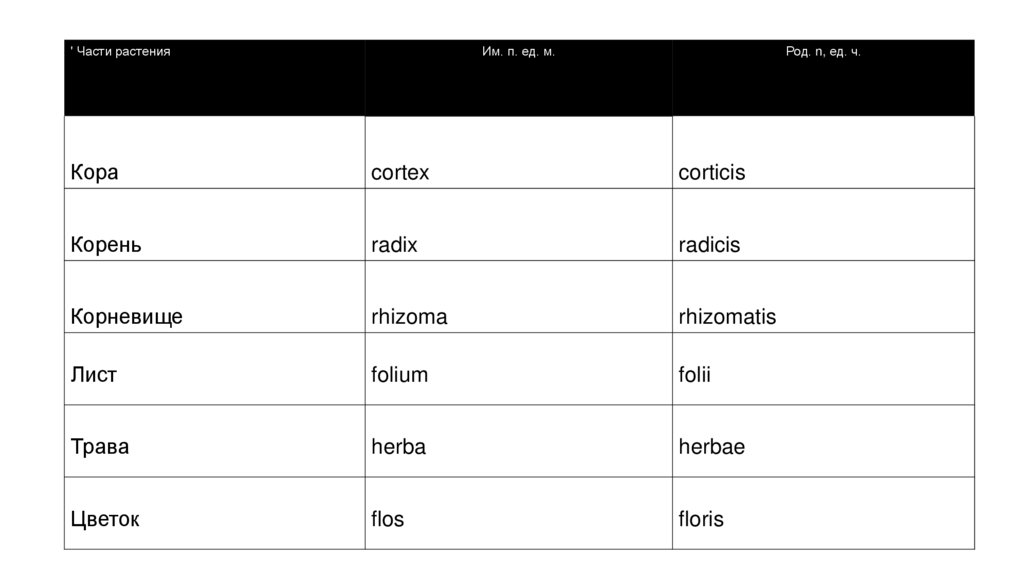
Task: Click the 'radicis' cell
Action: point(709,245)
